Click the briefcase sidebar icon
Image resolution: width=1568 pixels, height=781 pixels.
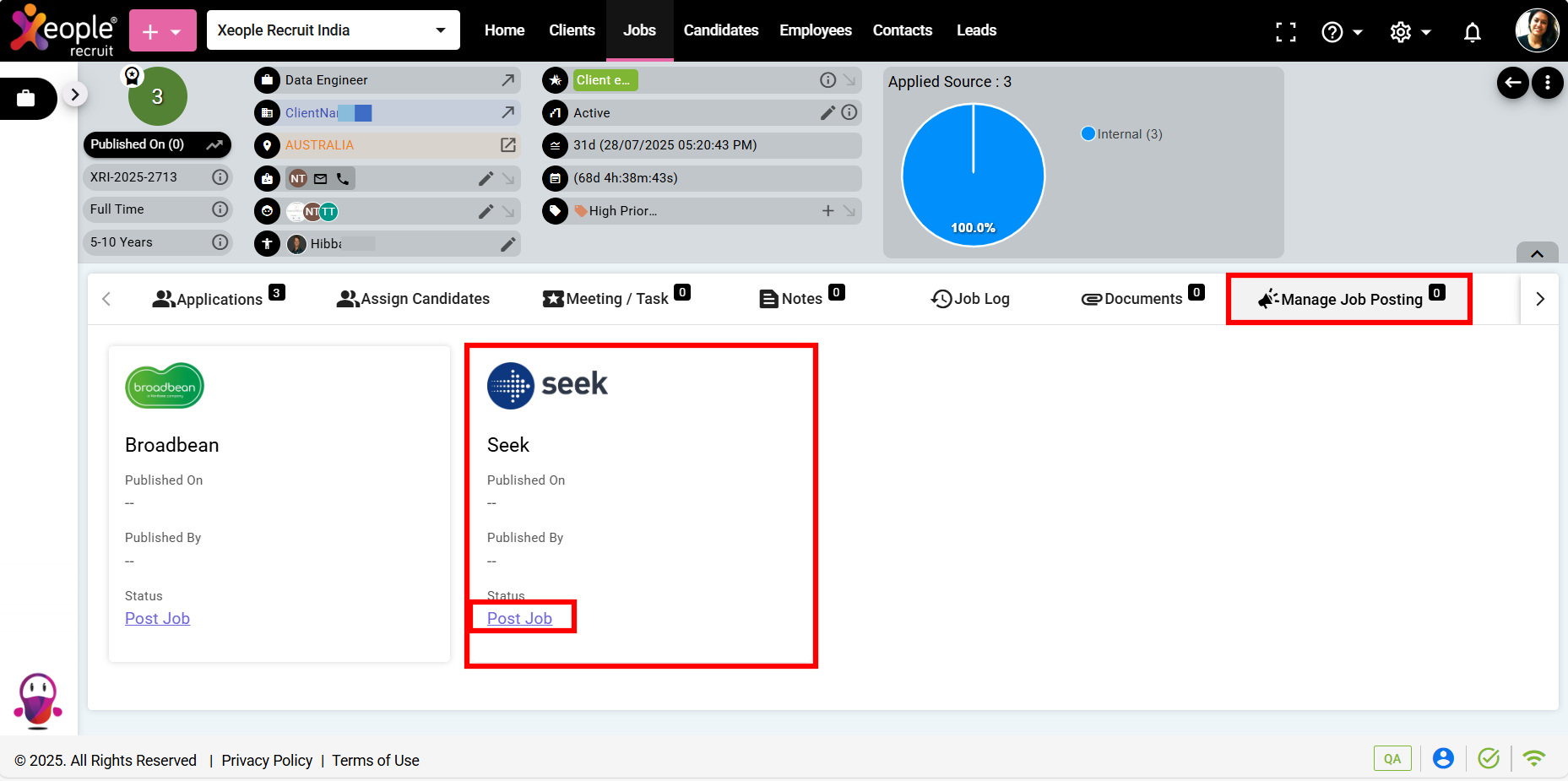pos(26,98)
